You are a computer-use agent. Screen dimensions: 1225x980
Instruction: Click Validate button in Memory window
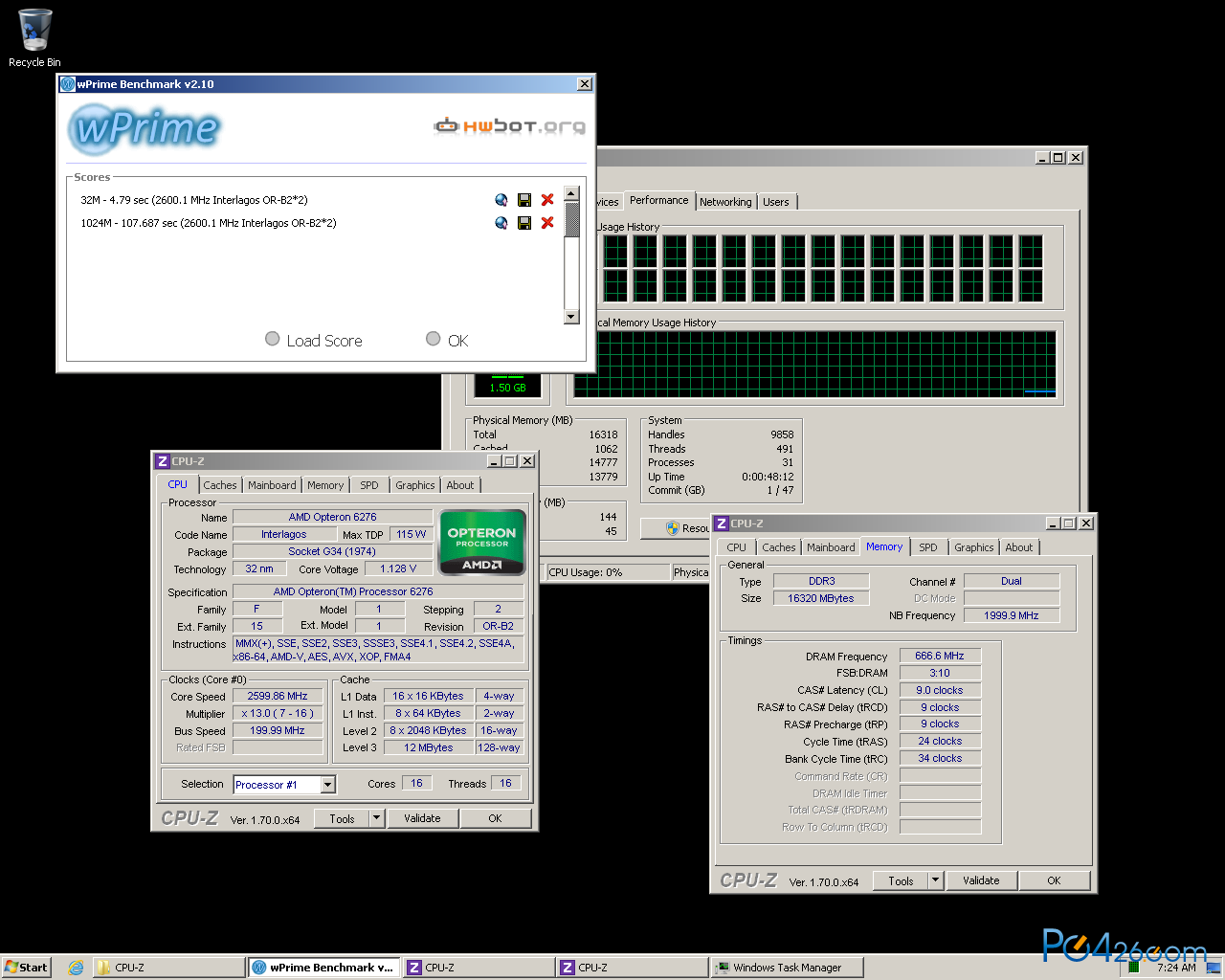981,880
